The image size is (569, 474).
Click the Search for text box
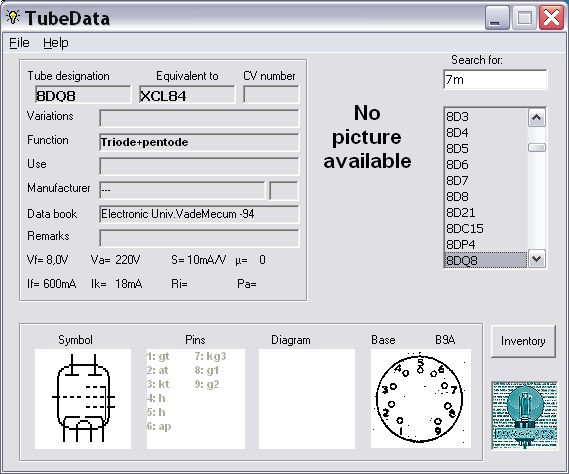pos(495,79)
